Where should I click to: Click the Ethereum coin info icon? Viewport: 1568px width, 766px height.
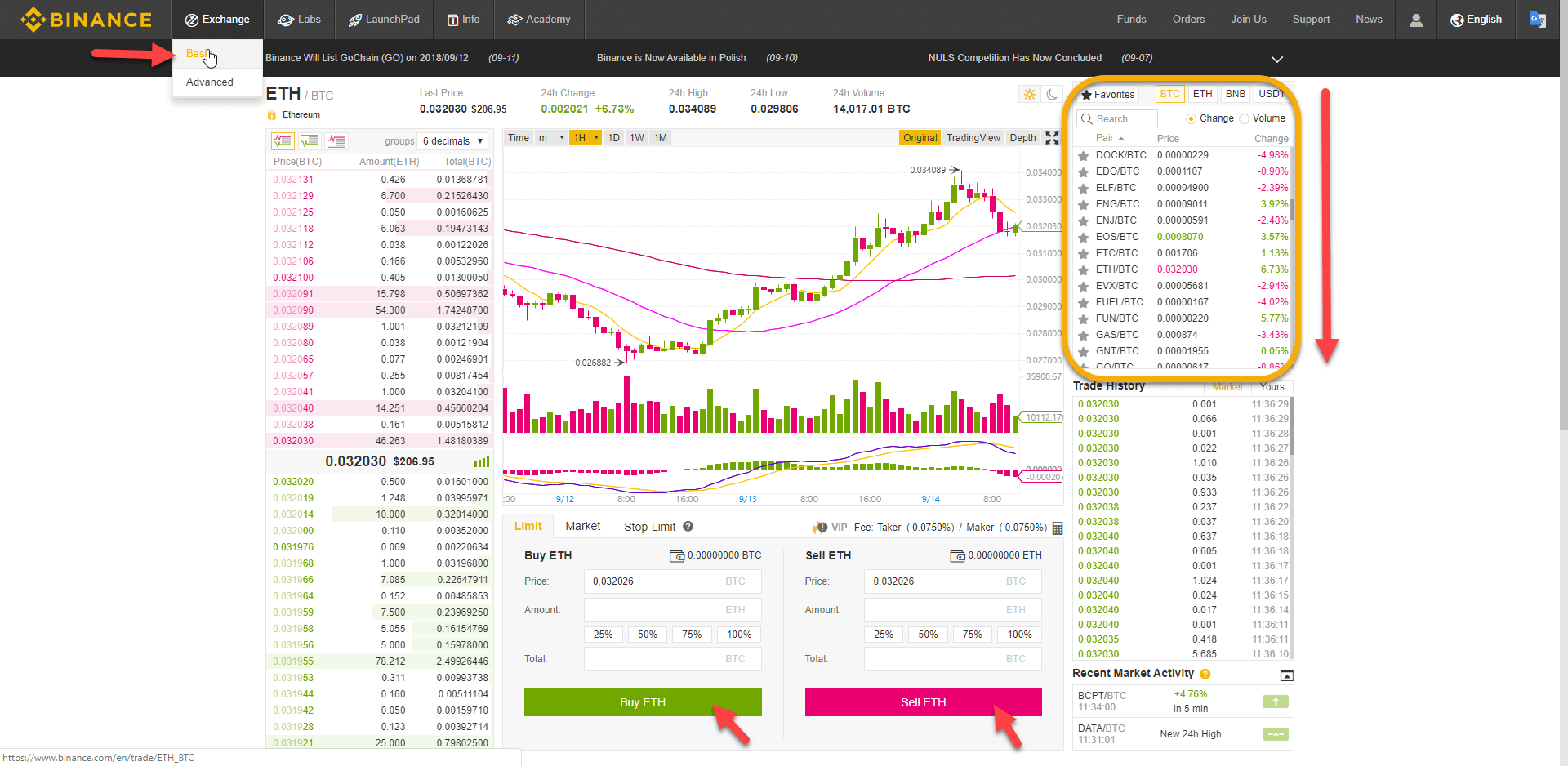(x=272, y=115)
